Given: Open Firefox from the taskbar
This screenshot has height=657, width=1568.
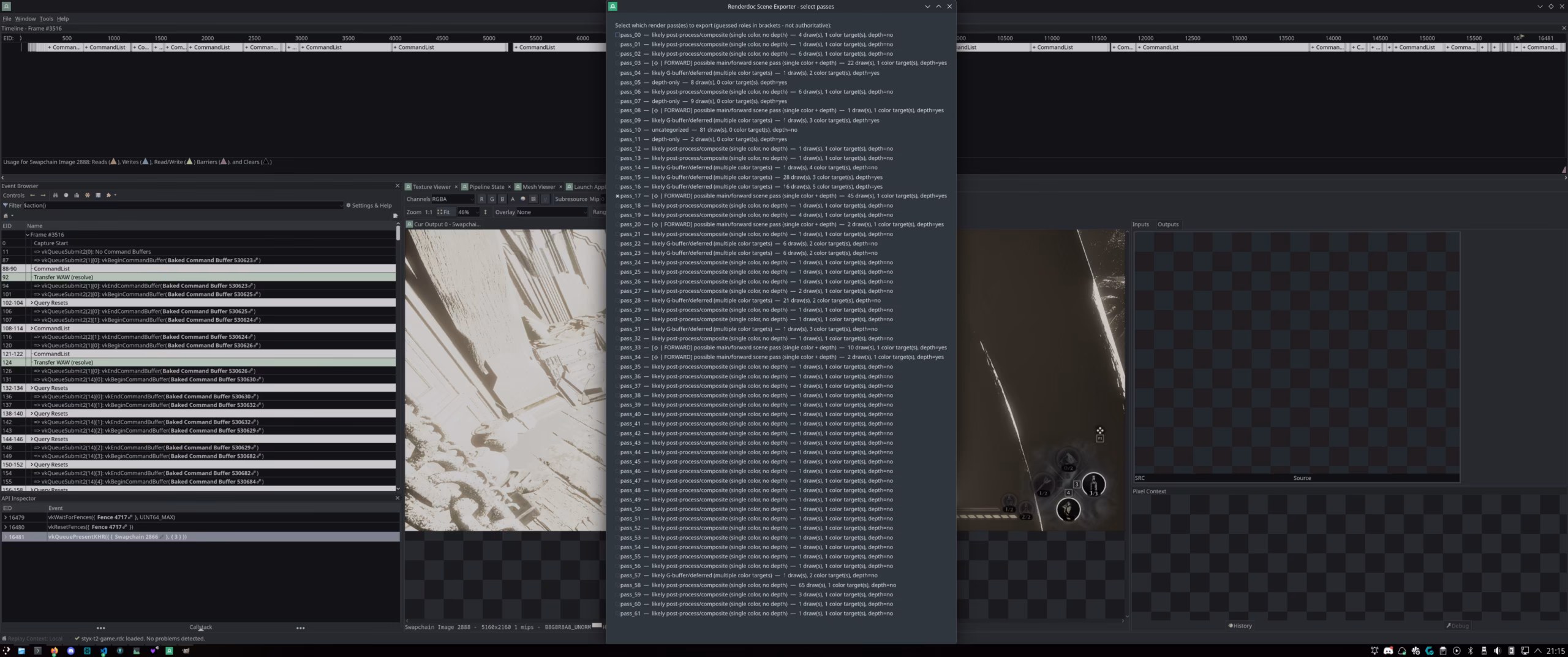Looking at the screenshot, I should 54,651.
